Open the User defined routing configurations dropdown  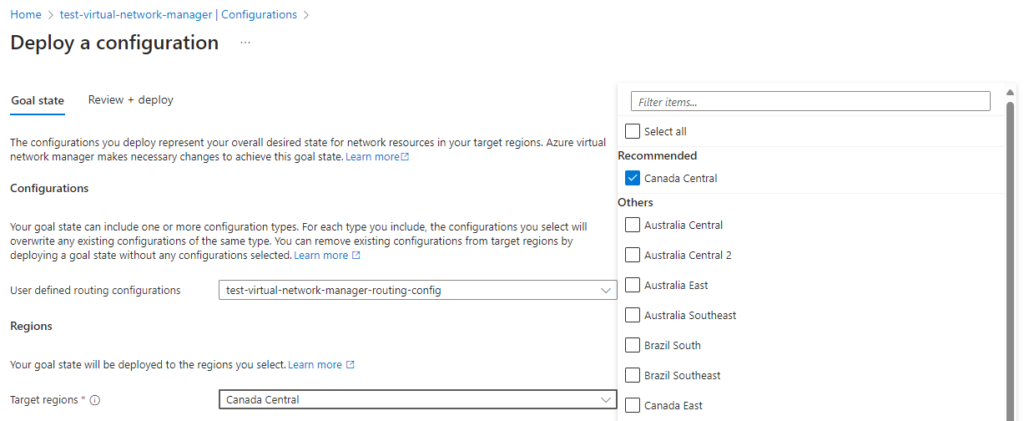coord(417,290)
